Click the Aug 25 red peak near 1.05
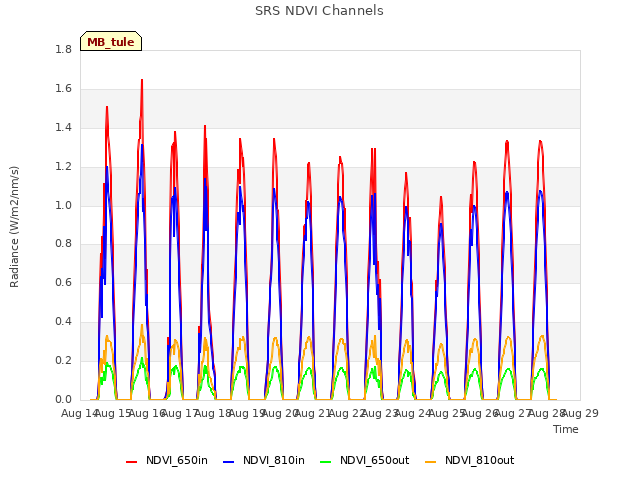The image size is (640, 480). click(441, 198)
